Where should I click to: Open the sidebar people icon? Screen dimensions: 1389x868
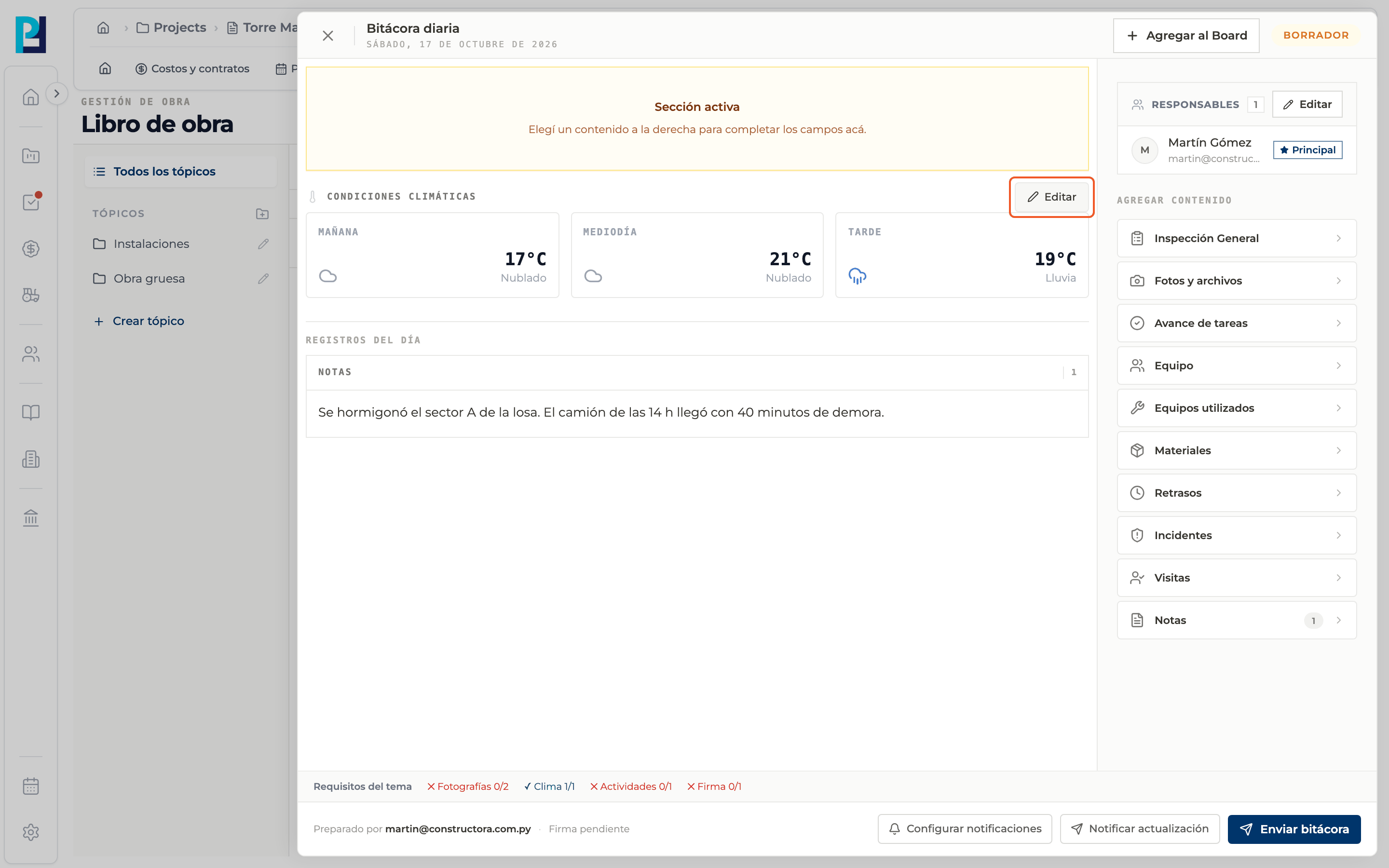click(31, 354)
